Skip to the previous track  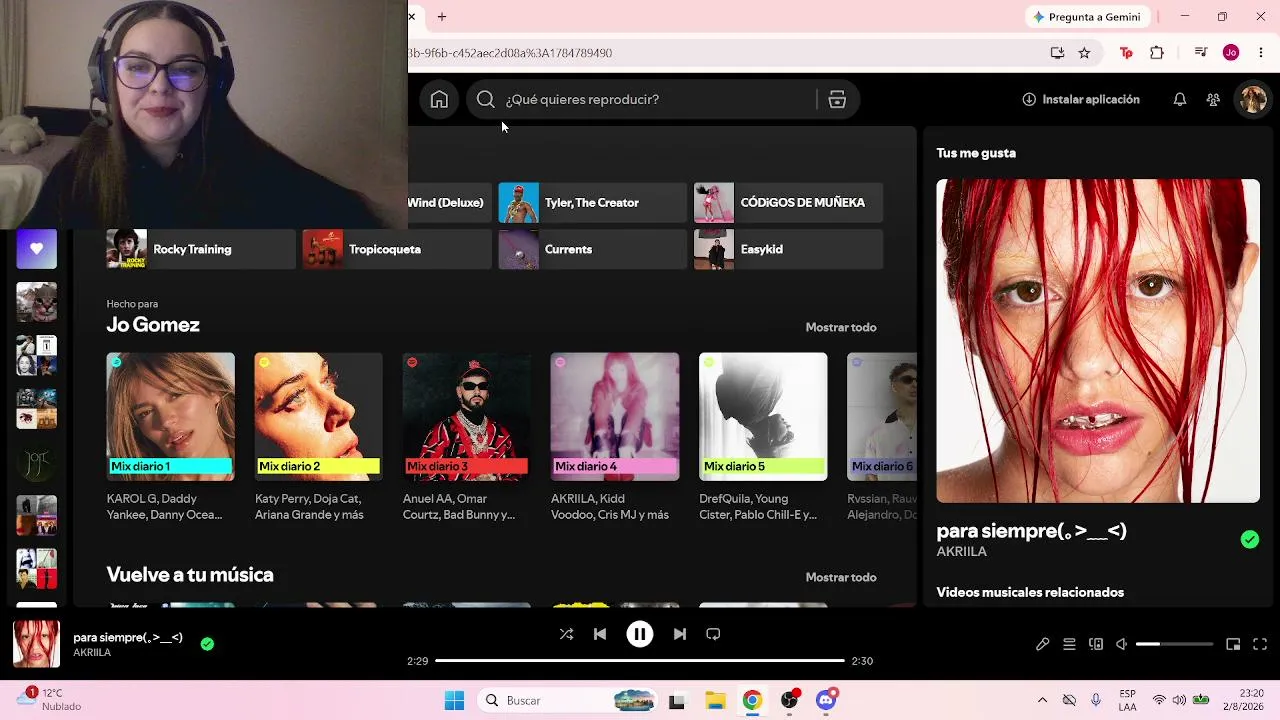pos(600,634)
